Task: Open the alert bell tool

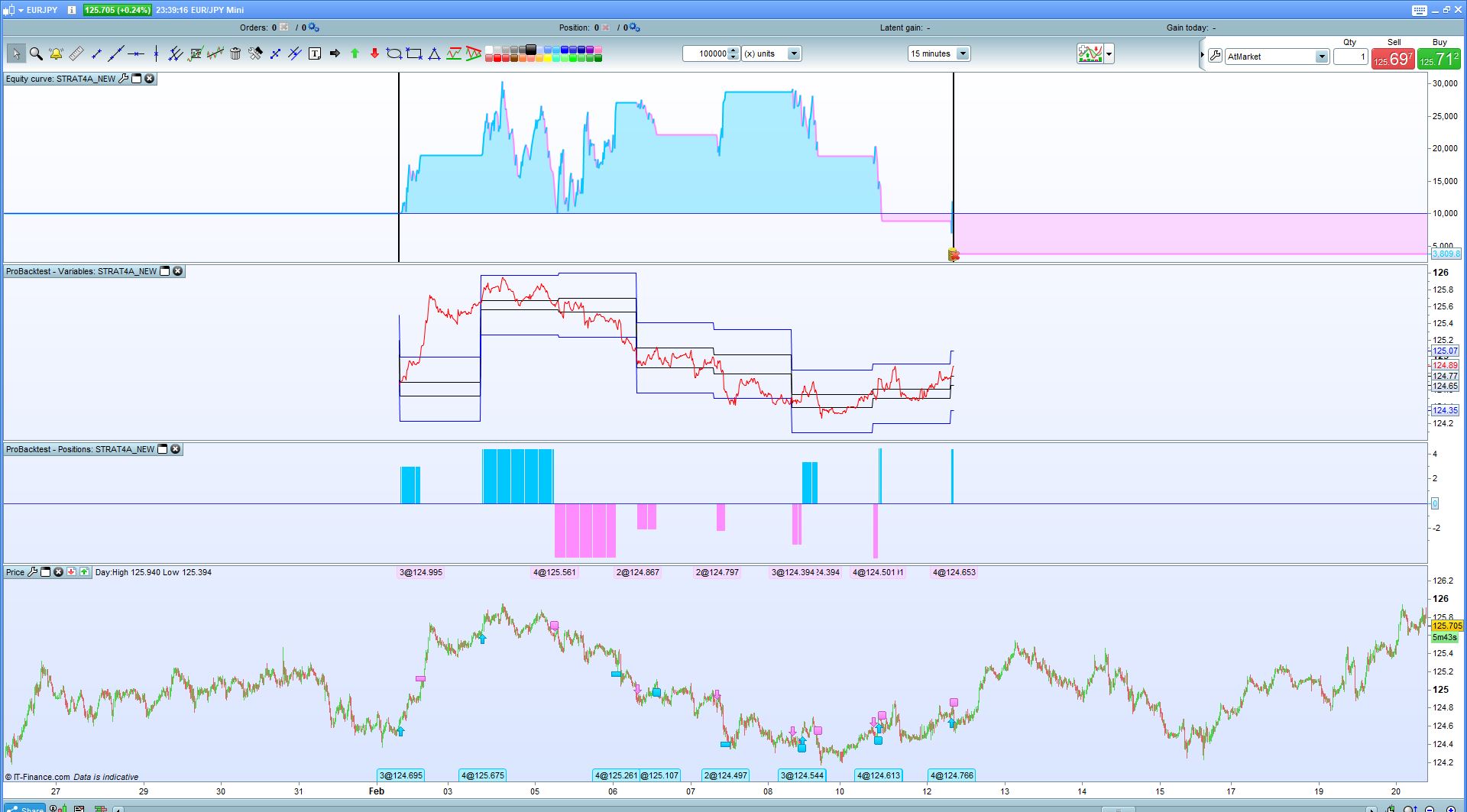Action: pyautogui.click(x=56, y=53)
